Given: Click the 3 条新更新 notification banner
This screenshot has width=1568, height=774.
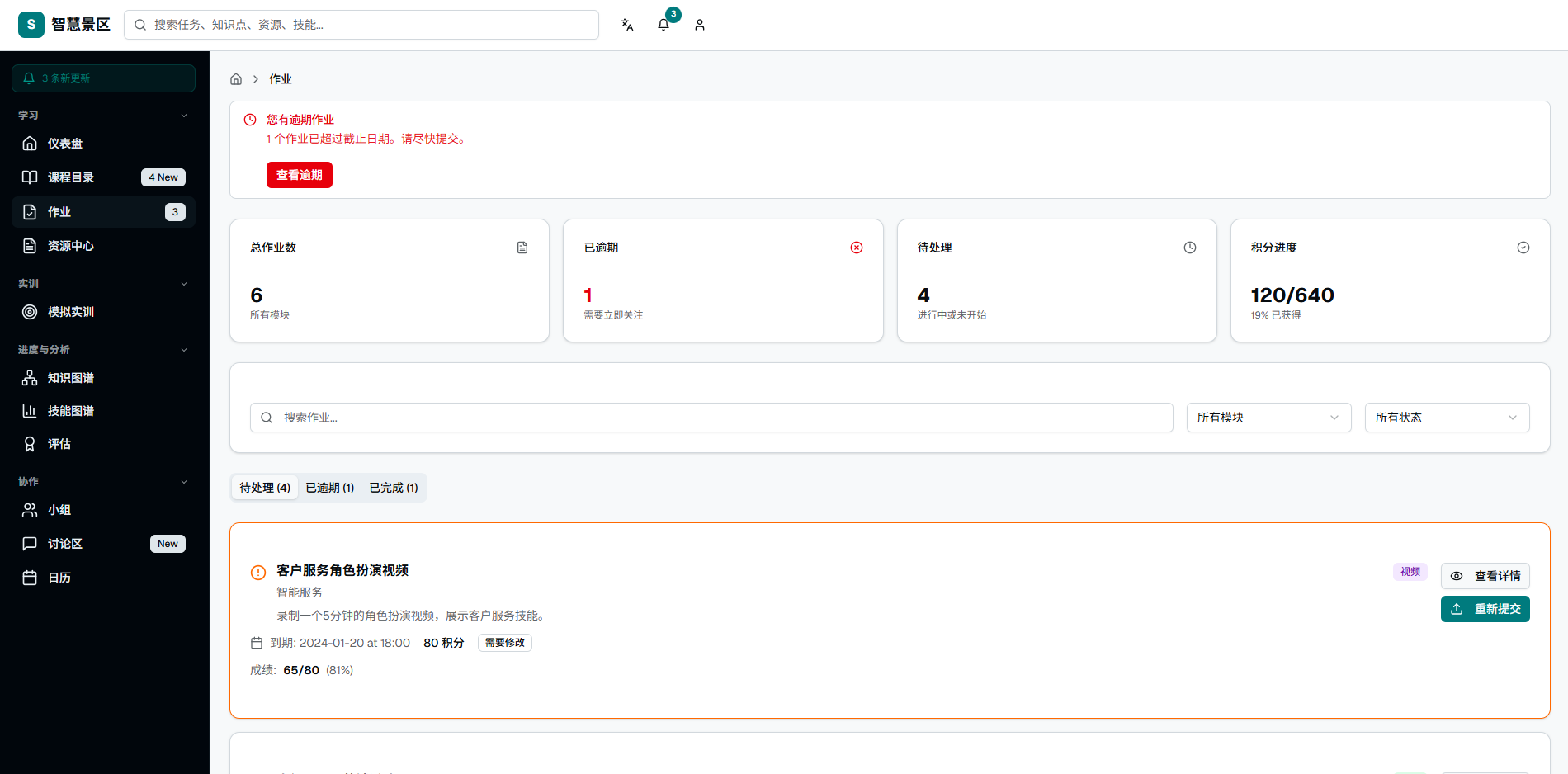Looking at the screenshot, I should click(x=103, y=78).
